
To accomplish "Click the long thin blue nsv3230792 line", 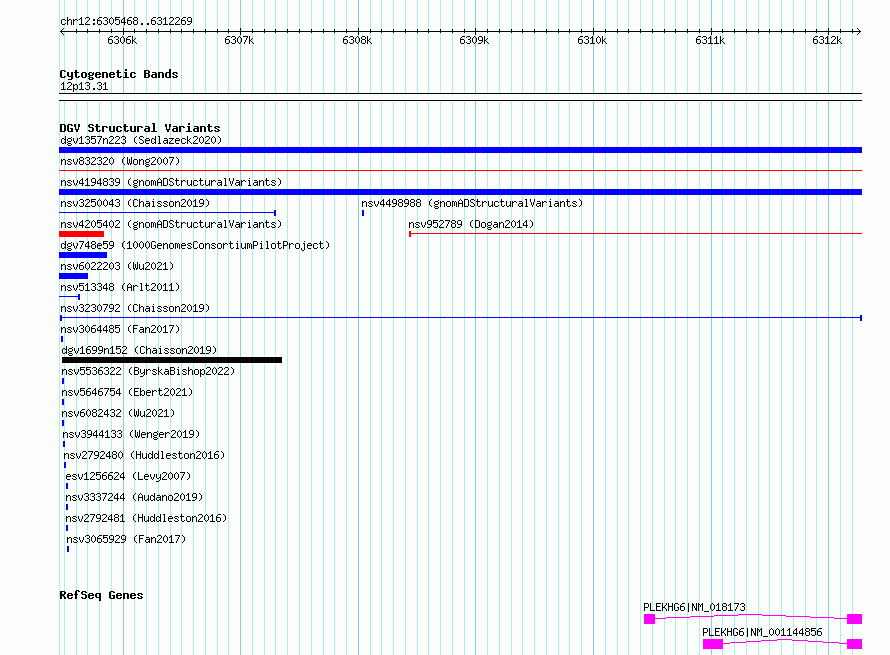I will [x=461, y=318].
